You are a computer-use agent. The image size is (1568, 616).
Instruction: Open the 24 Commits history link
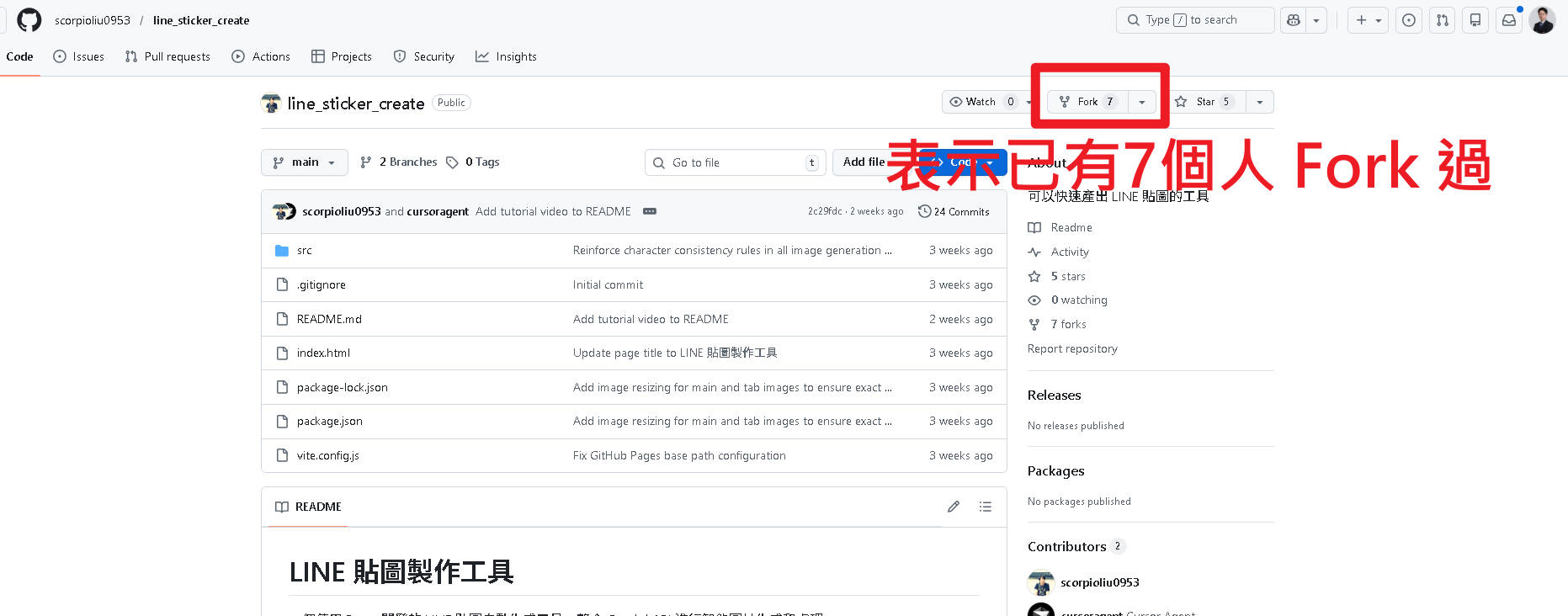coord(954,211)
